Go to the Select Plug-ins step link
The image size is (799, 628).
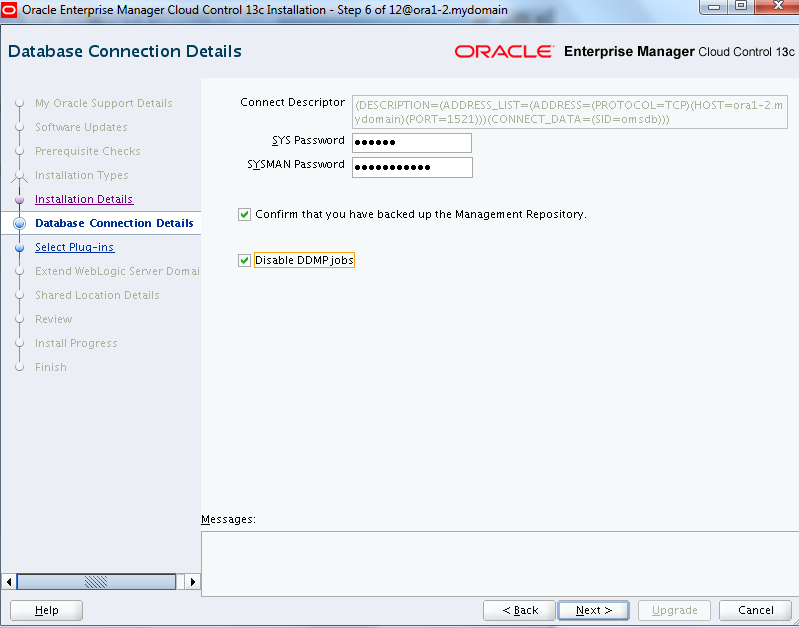tap(75, 248)
